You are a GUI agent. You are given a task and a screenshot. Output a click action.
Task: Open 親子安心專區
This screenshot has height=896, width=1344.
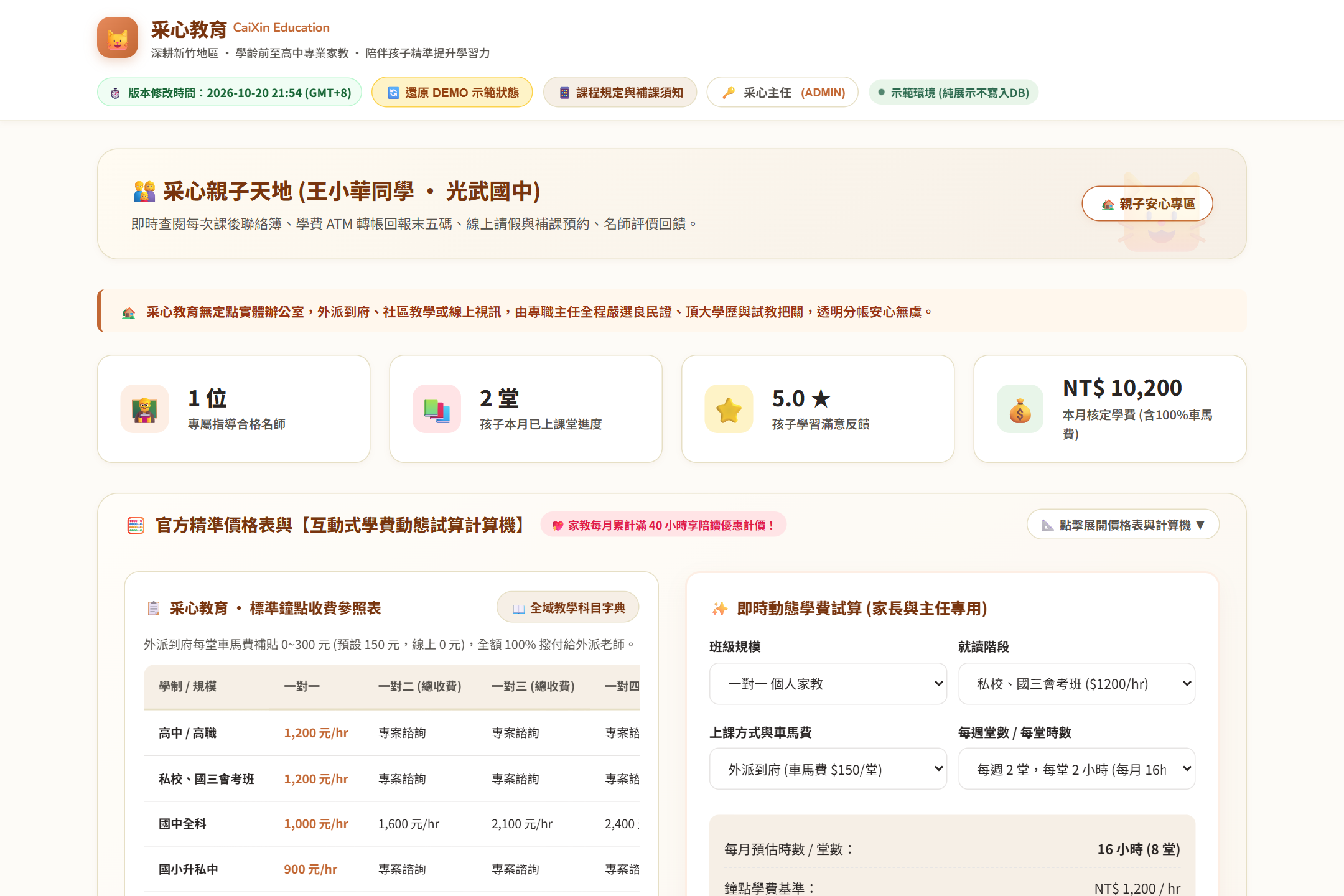click(1147, 204)
